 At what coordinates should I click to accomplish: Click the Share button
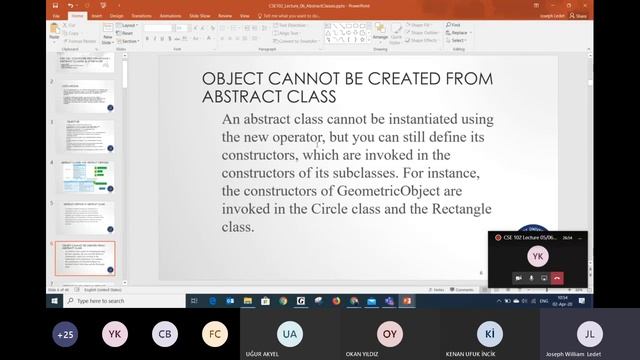pos(578,16)
